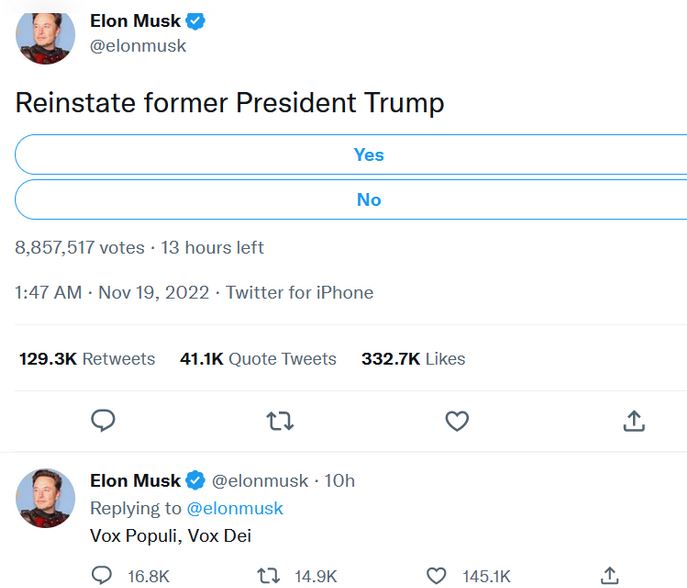Open Elon Musk profile name in tweet header
This screenshot has height=588, width=687.
(135, 21)
